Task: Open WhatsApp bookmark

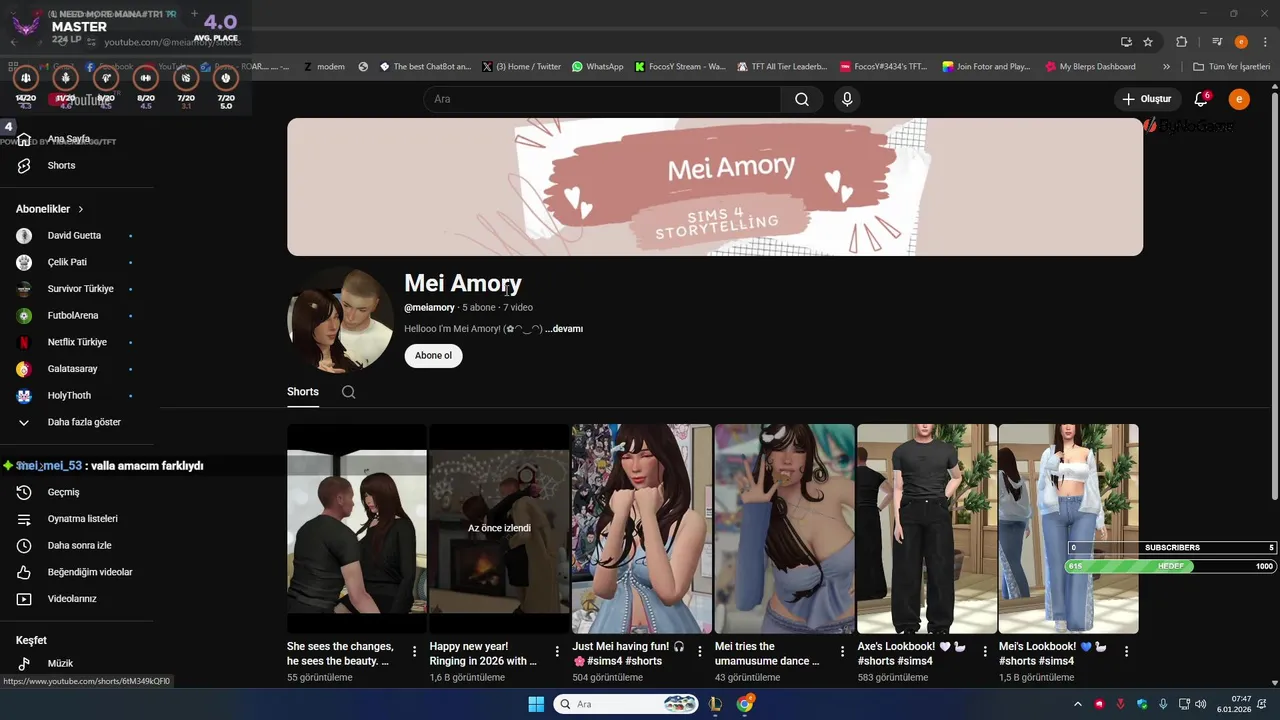Action: (x=598, y=67)
